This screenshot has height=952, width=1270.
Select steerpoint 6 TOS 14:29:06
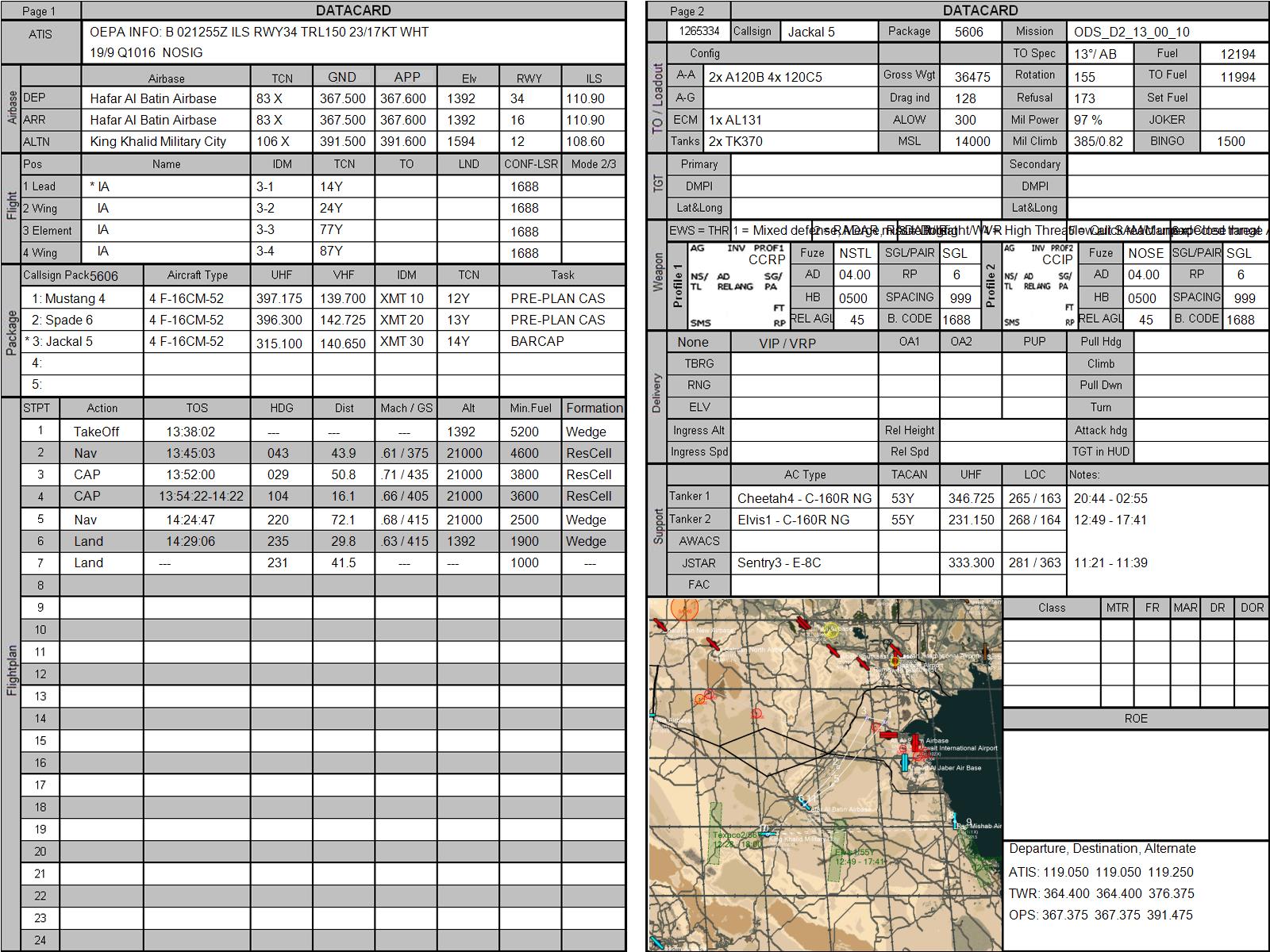tap(190, 542)
